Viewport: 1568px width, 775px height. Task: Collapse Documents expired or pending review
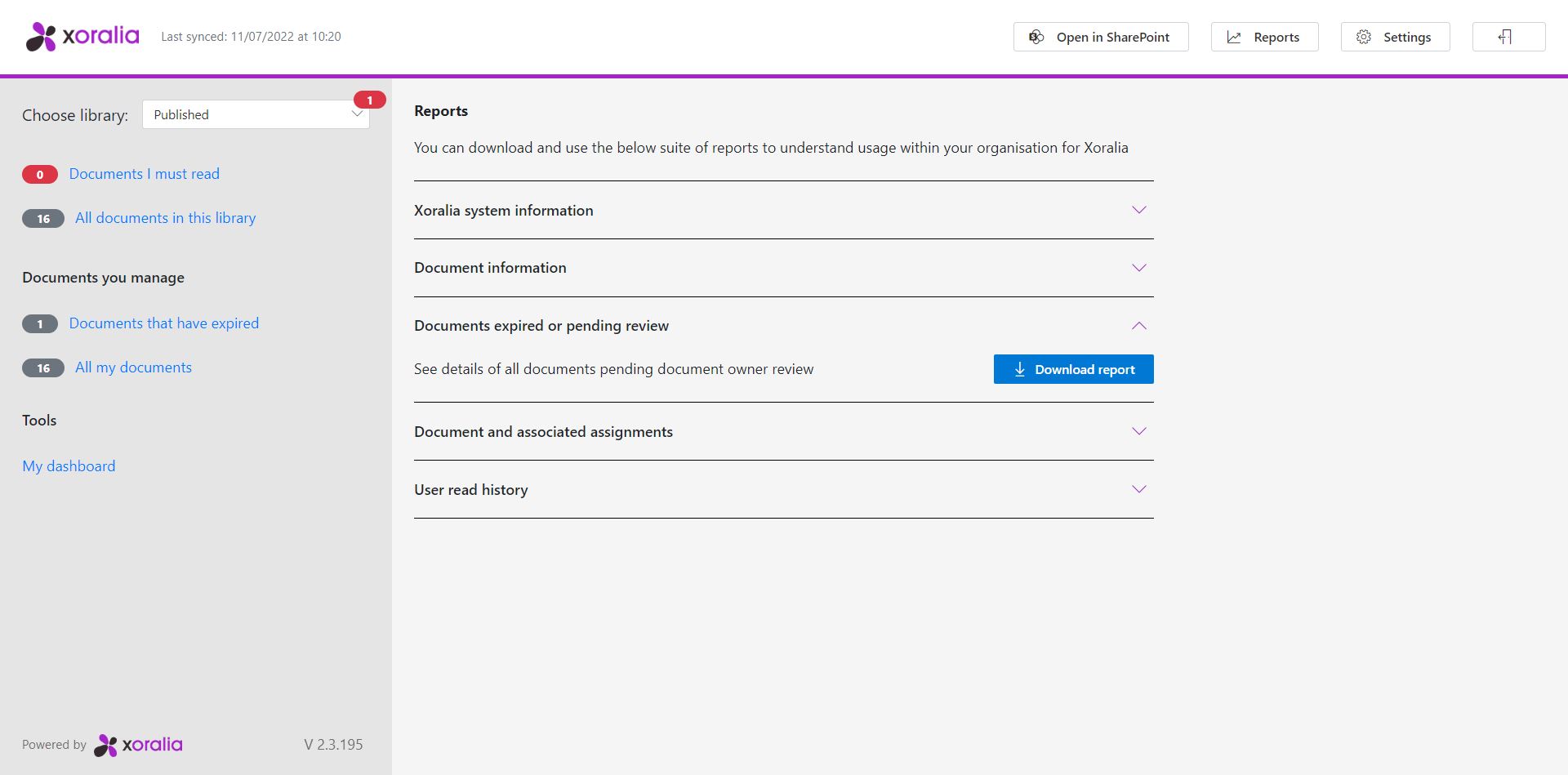[1139, 326]
